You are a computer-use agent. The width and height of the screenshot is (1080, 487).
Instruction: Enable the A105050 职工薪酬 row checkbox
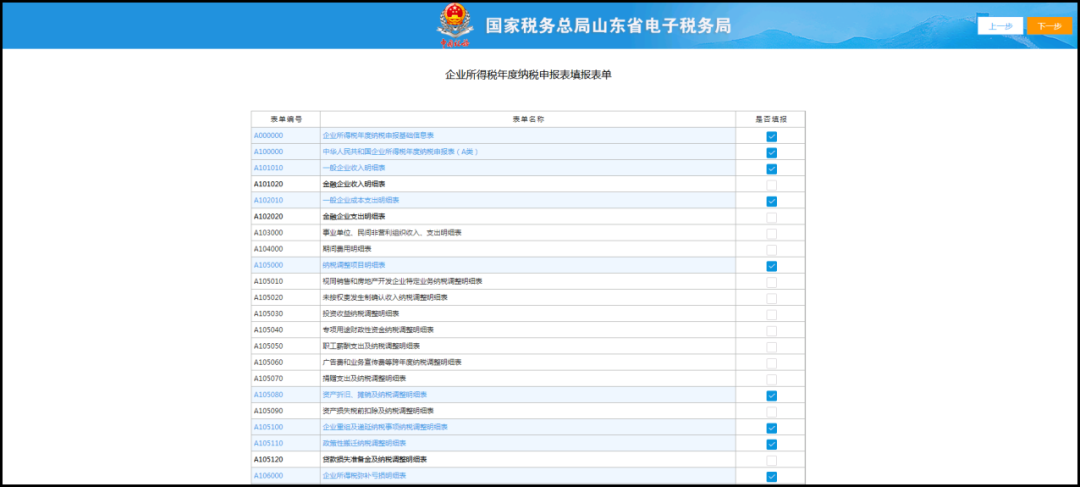pos(771,346)
